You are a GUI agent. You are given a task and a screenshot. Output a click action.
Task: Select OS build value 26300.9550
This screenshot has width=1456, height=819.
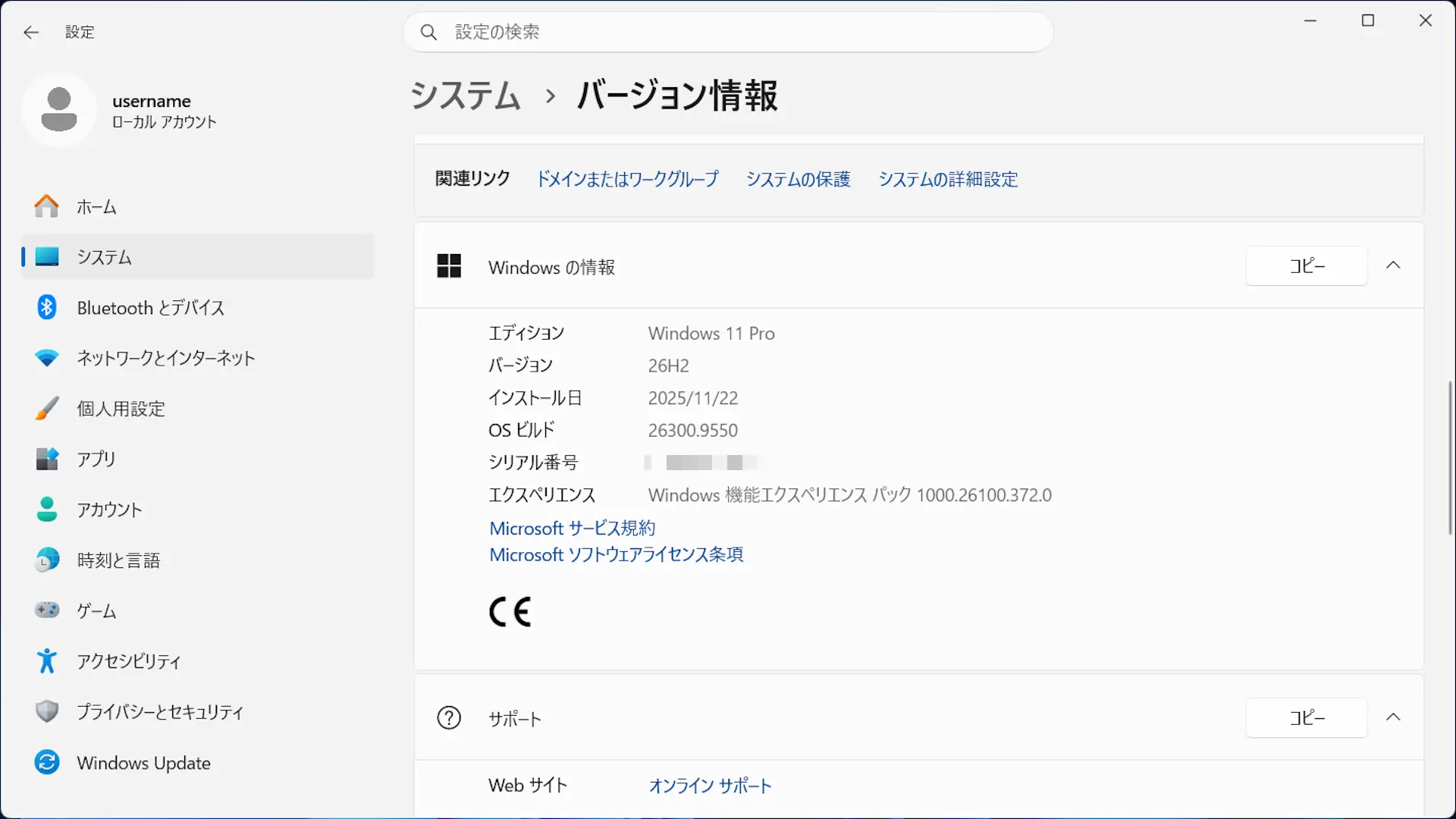692,430
